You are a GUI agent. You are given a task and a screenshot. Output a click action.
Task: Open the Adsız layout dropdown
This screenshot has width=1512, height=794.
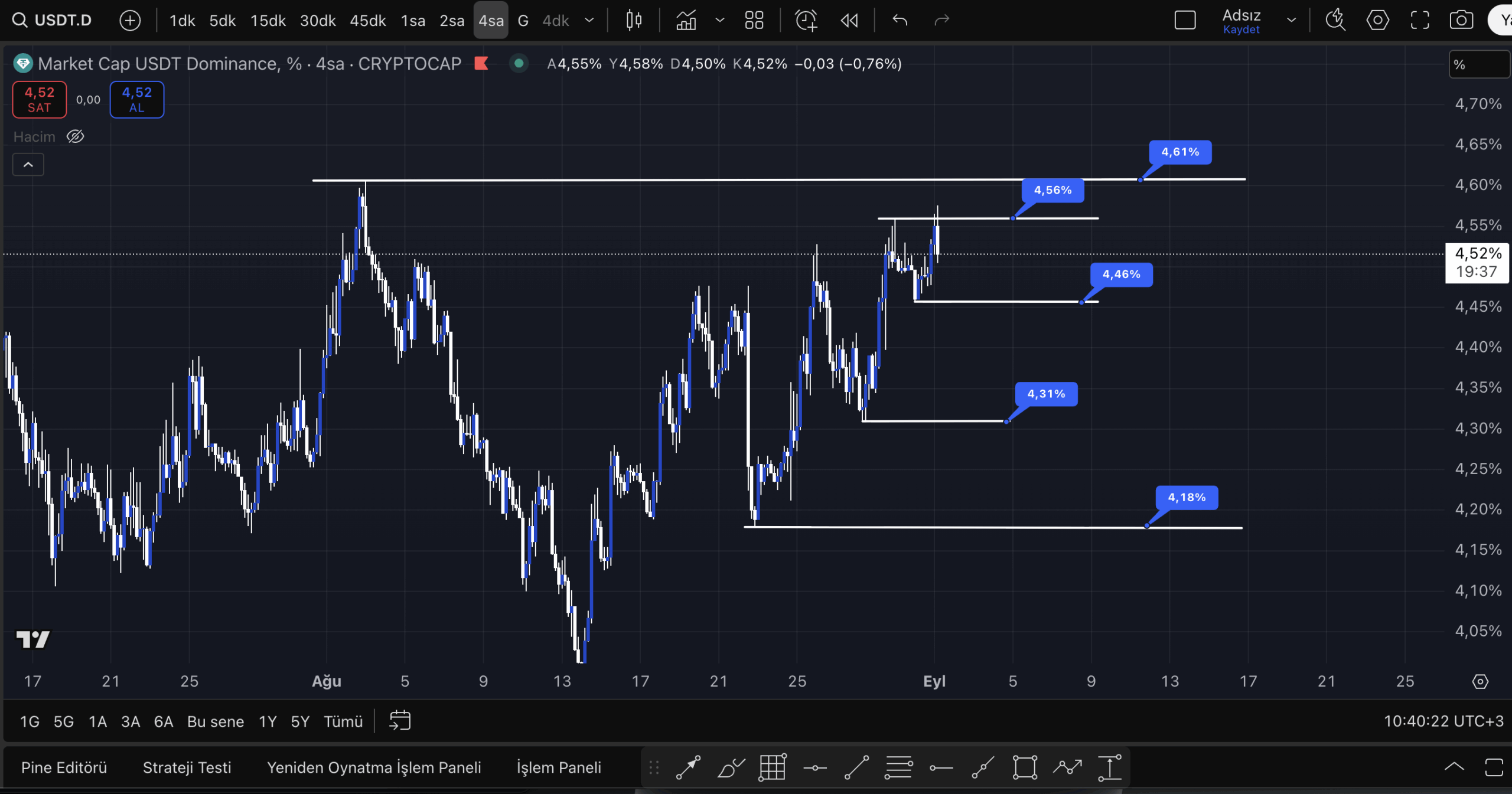pyautogui.click(x=1291, y=19)
